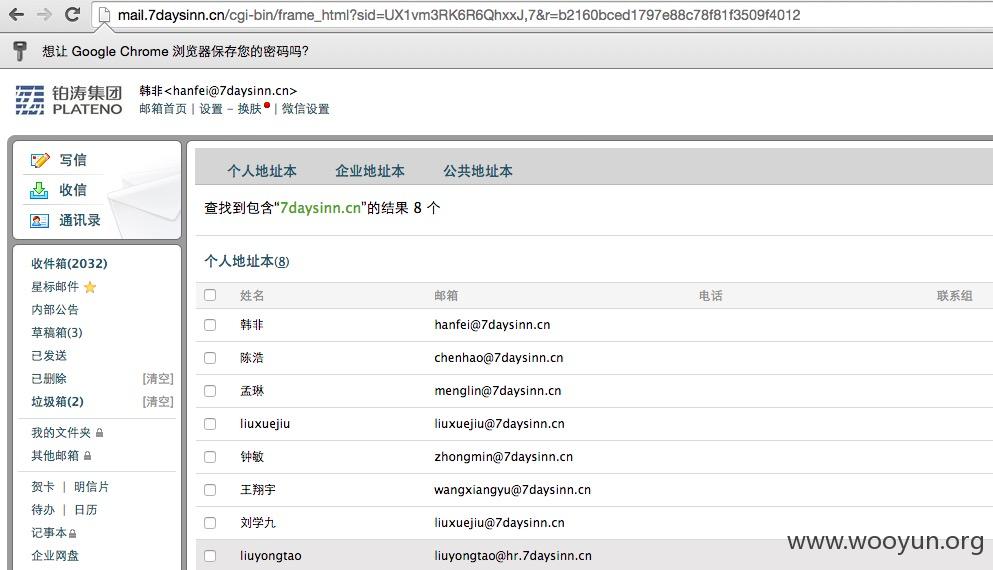The width and height of the screenshot is (993, 570).
Task: Click 个人地址本(8) section heading
Action: [x=247, y=261]
